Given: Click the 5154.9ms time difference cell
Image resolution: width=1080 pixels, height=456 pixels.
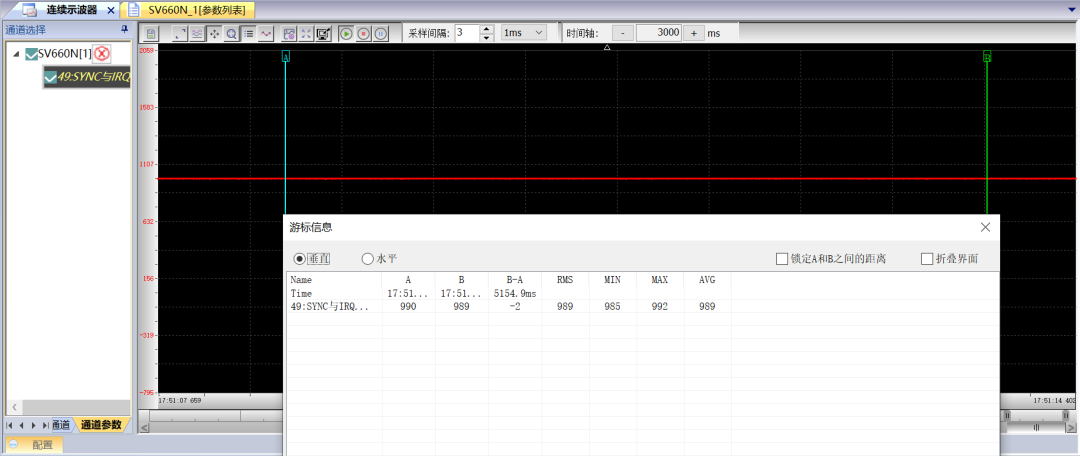Looking at the screenshot, I should click(515, 293).
